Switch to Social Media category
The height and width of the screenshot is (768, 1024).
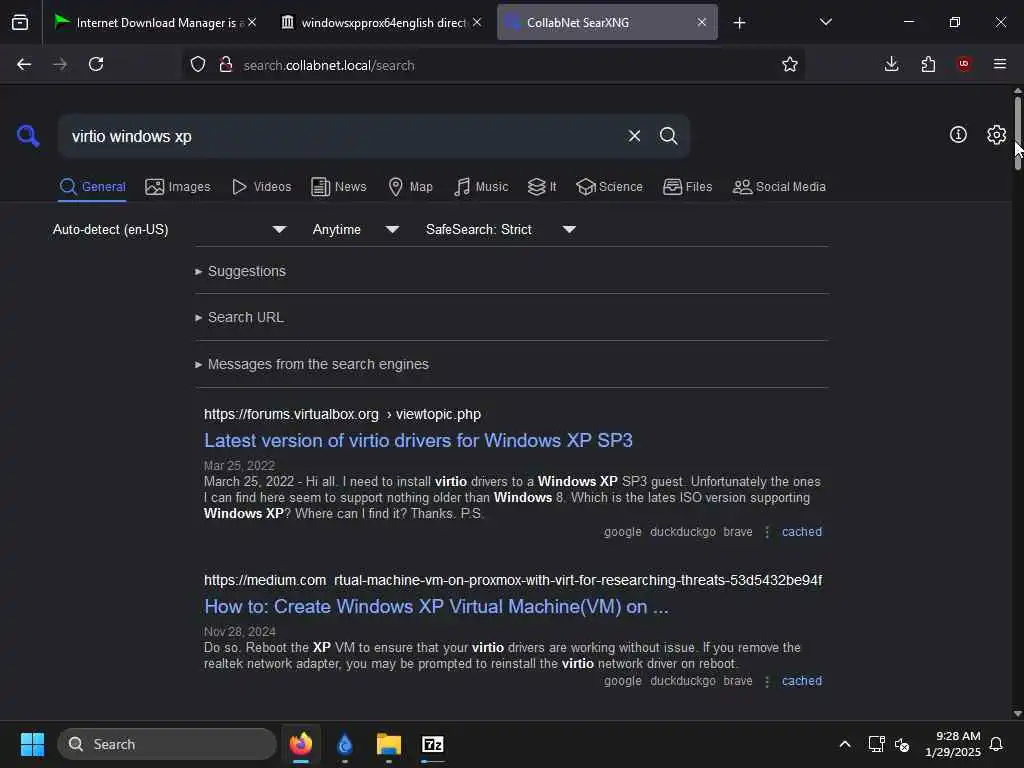point(779,187)
